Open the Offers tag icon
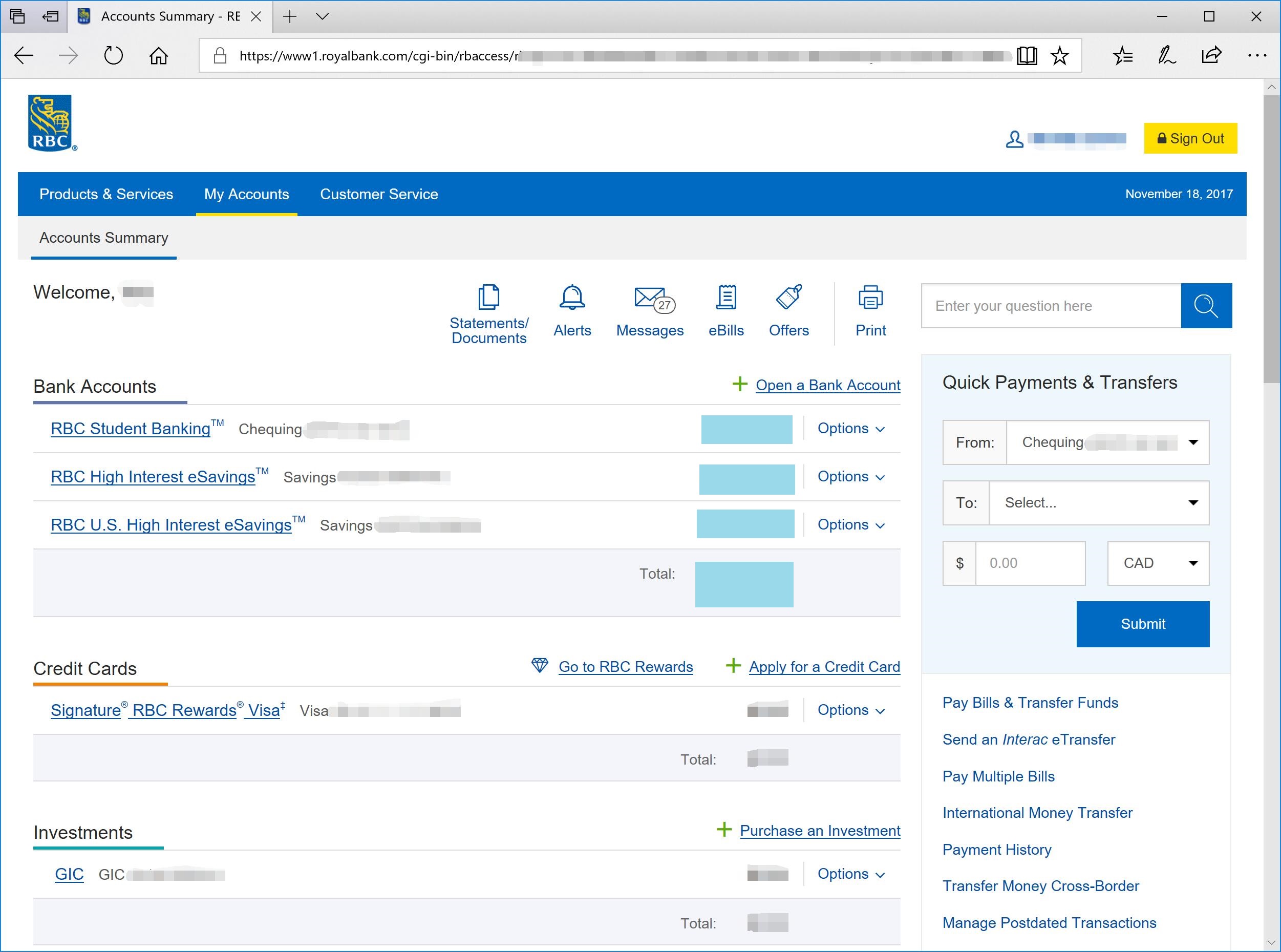The height and width of the screenshot is (952, 1281). pyautogui.click(x=788, y=298)
